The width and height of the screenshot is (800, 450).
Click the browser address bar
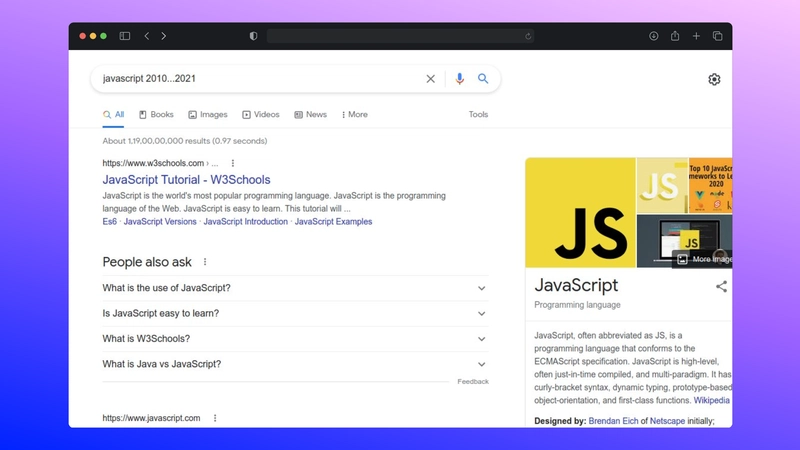[401, 36]
